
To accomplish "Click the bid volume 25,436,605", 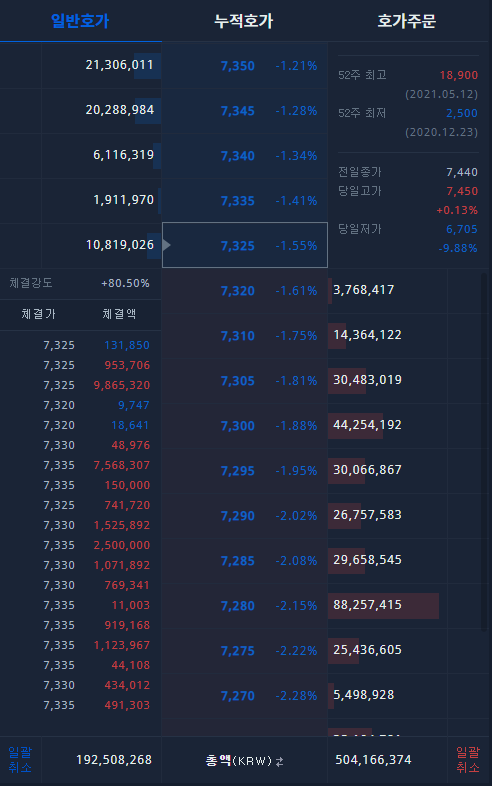I will (367, 651).
